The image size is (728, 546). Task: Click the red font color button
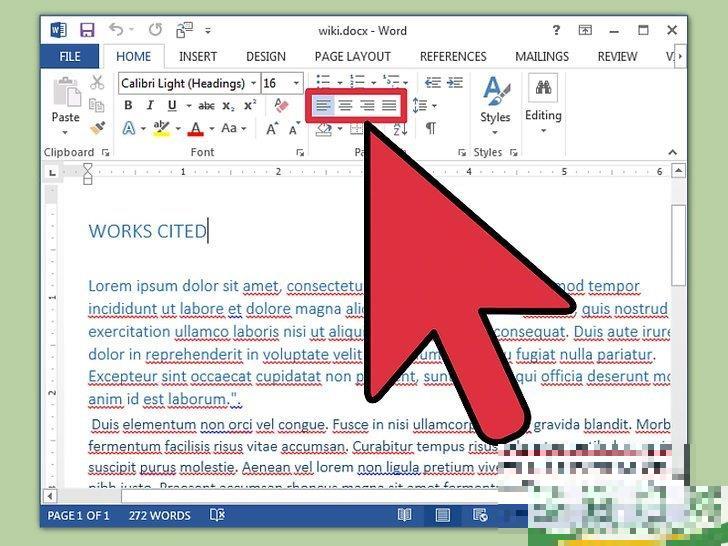tap(195, 128)
